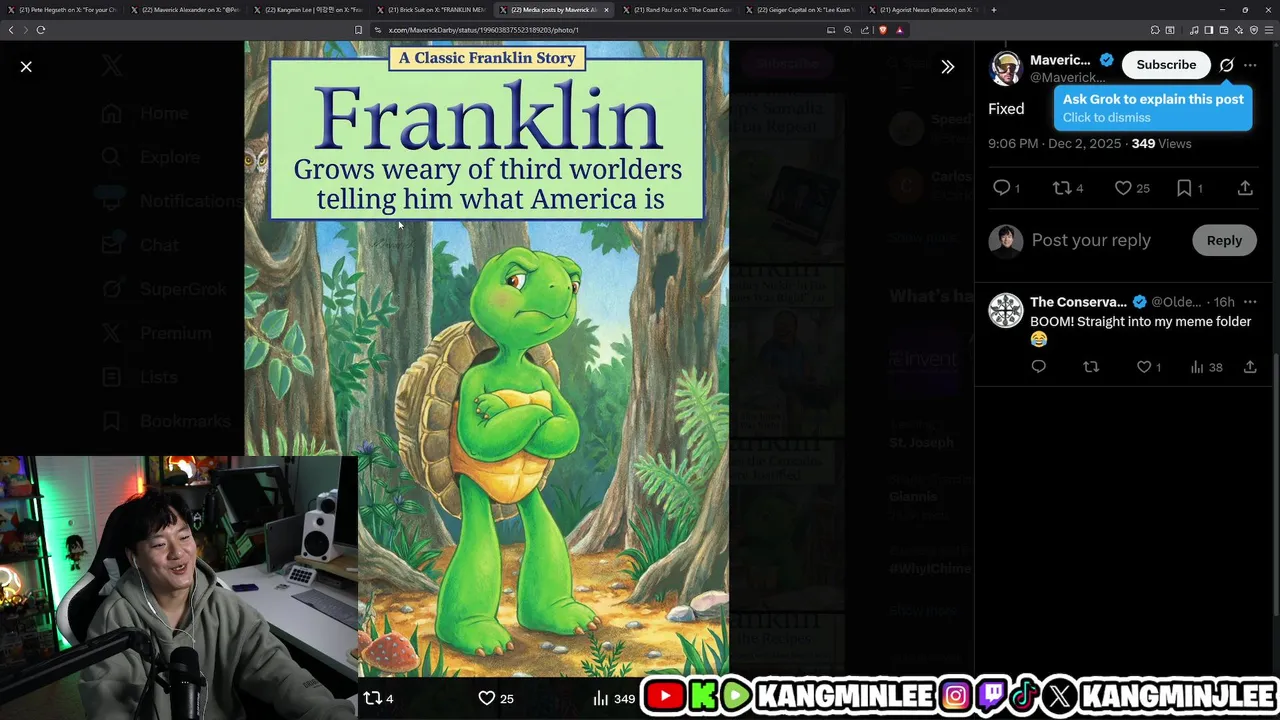Click the repost icon under the photo
This screenshot has width=1280, height=720.
372,698
